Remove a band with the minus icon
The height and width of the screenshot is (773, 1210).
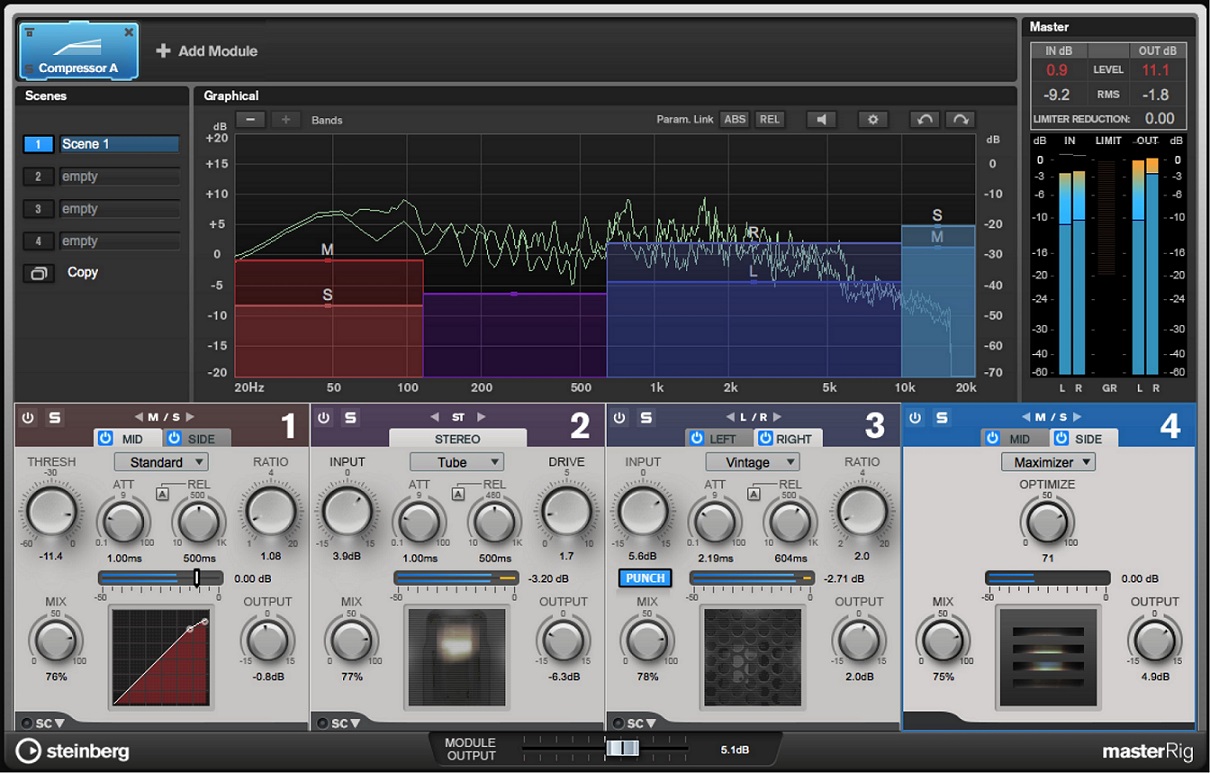tap(250, 119)
